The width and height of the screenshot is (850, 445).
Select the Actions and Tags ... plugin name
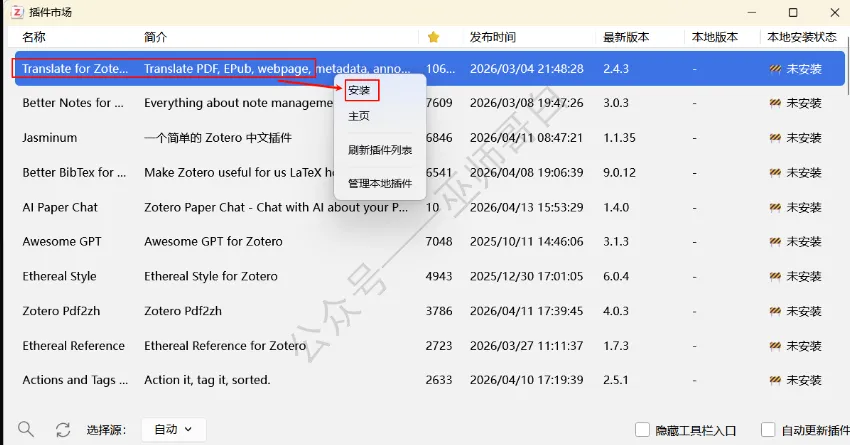(75, 380)
